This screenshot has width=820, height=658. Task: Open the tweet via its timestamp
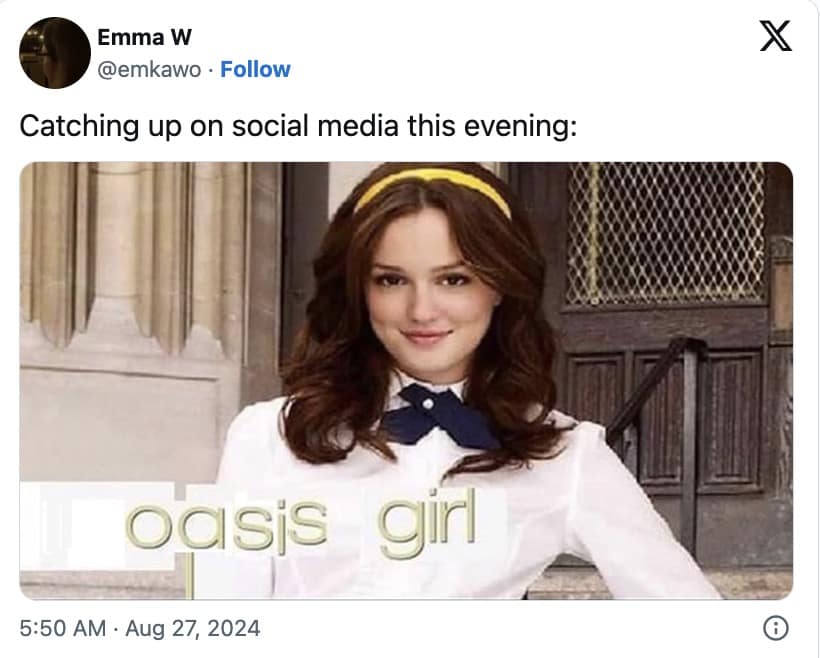(140, 629)
